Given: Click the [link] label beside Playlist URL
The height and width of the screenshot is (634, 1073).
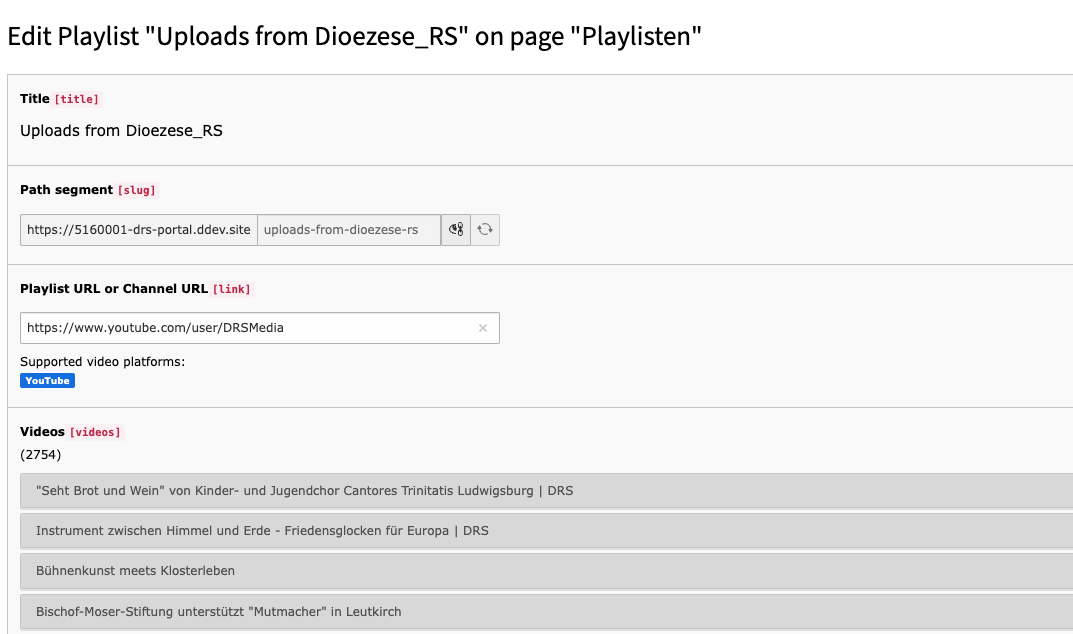Looking at the screenshot, I should [230, 289].
